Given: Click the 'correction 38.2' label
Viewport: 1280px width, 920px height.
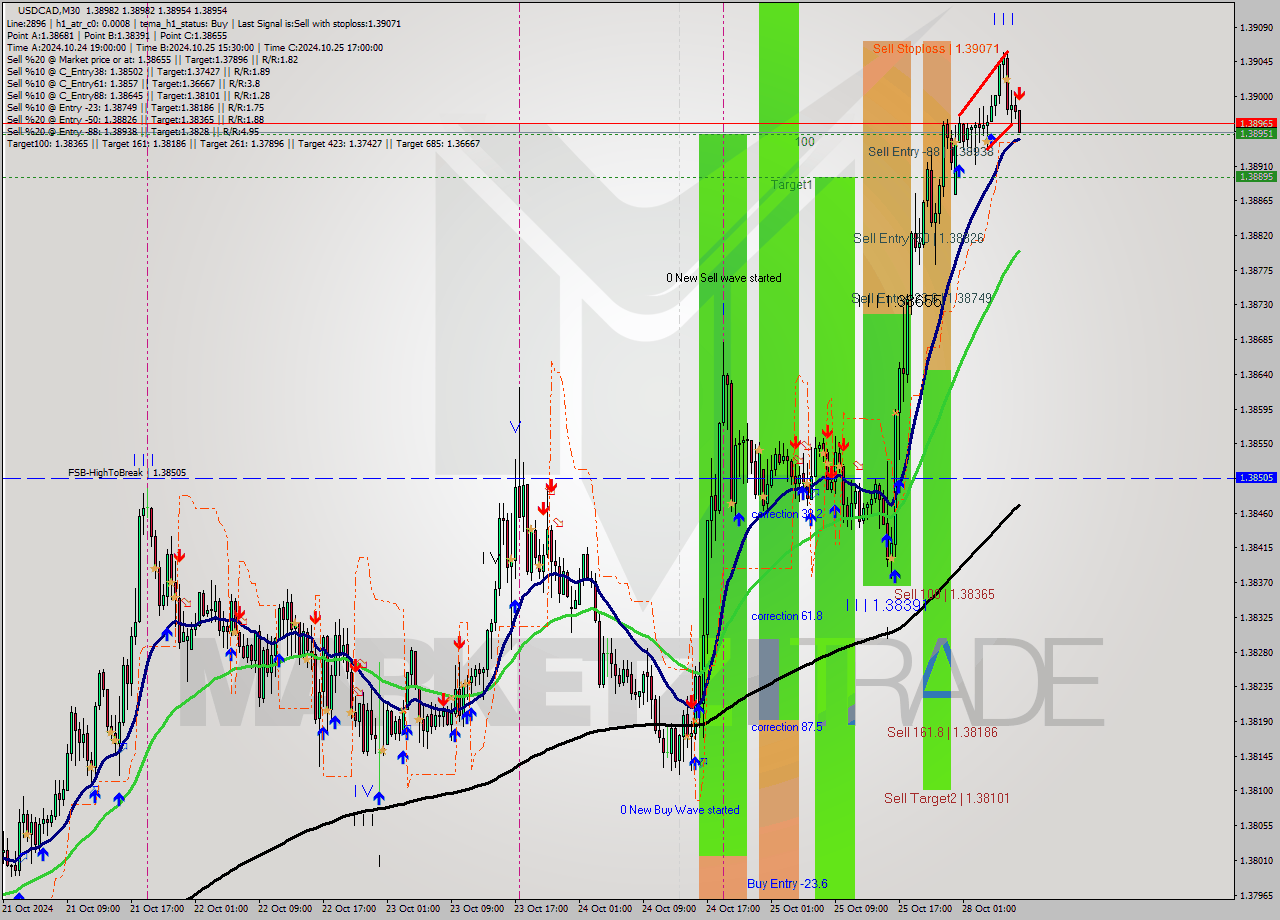Looking at the screenshot, I should pyautogui.click(x=787, y=514).
